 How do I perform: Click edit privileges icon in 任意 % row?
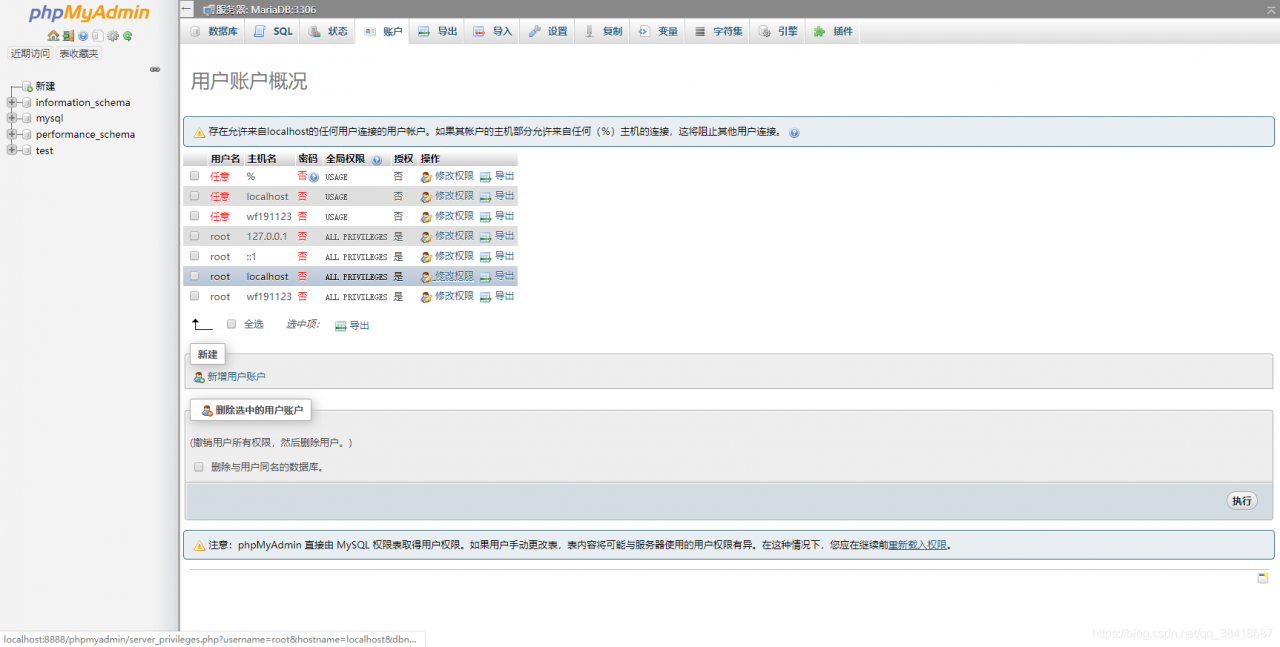[x=426, y=177]
